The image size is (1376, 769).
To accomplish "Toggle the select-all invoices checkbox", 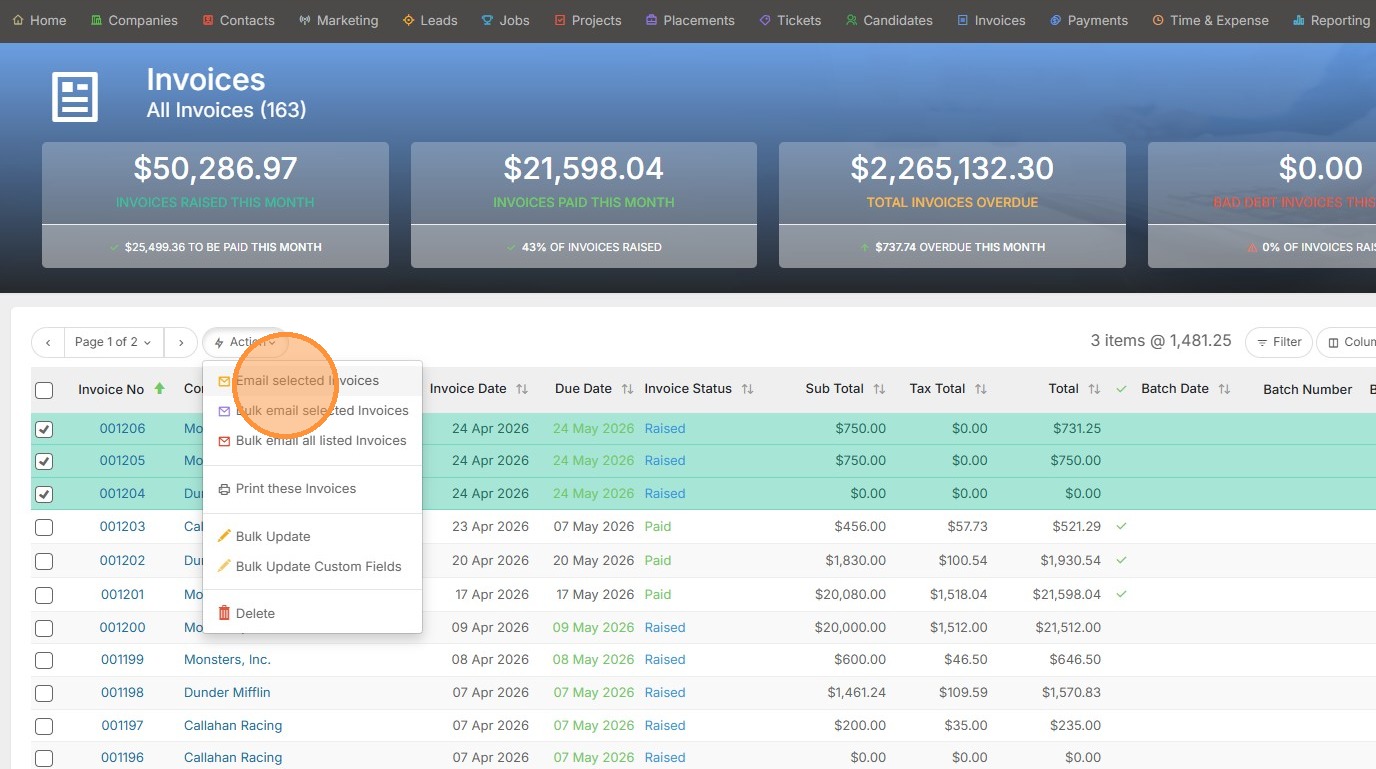I will coord(44,390).
